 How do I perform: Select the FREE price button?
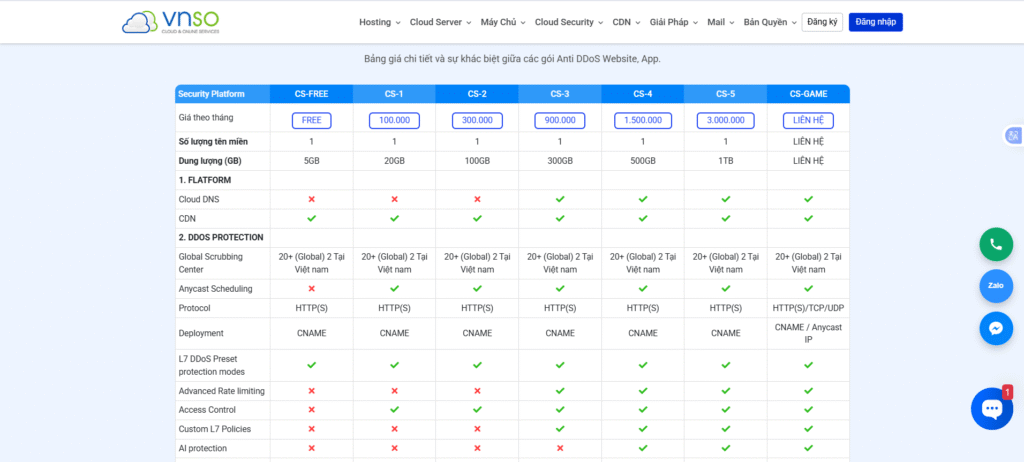(x=311, y=120)
